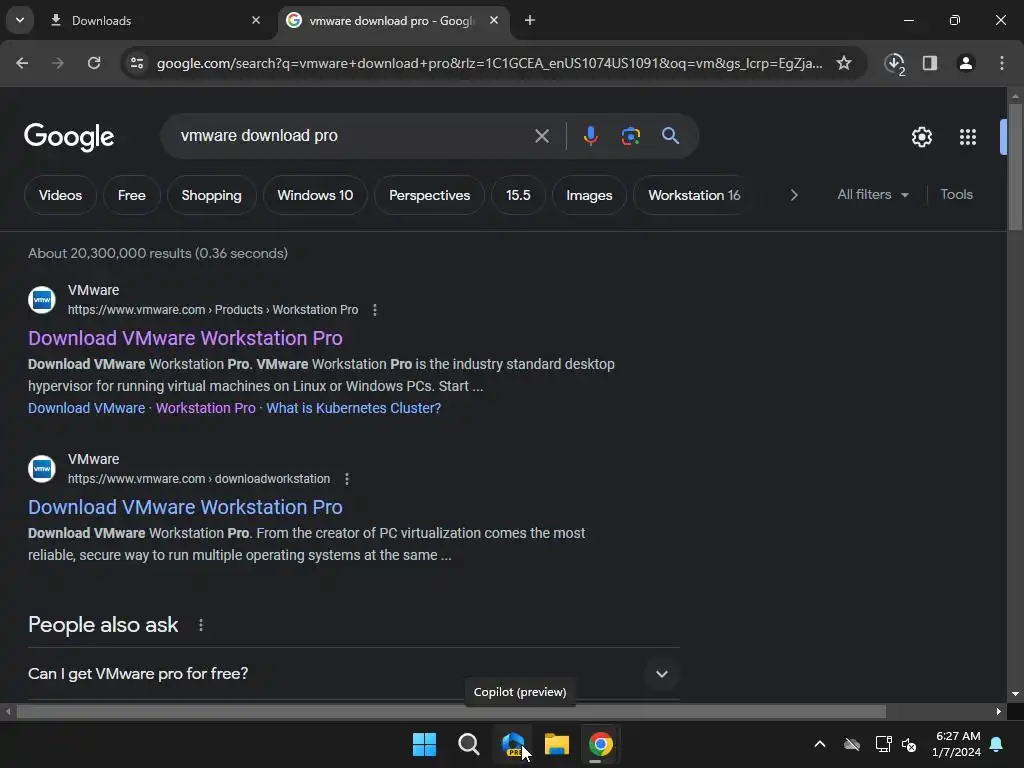Filter results by Shopping
Viewport: 1024px width, 768px height.
click(212, 195)
